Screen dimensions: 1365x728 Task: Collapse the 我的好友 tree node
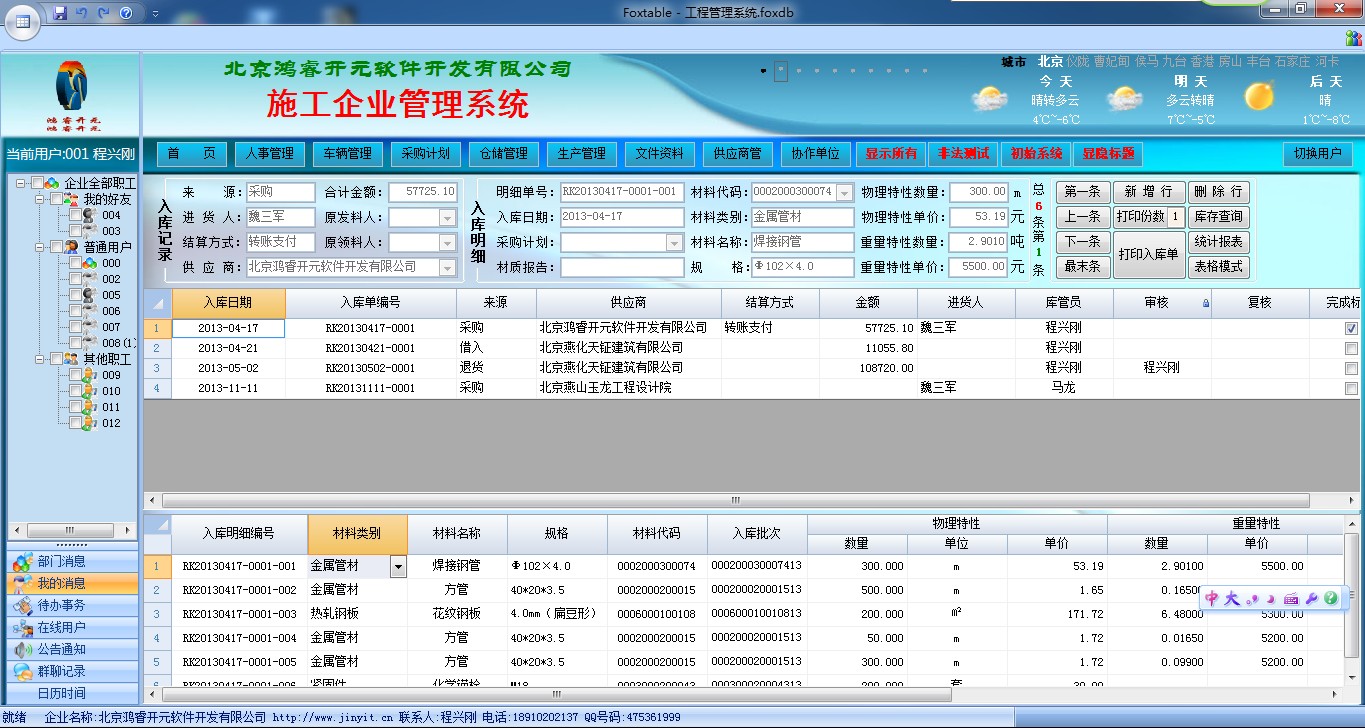(x=39, y=199)
